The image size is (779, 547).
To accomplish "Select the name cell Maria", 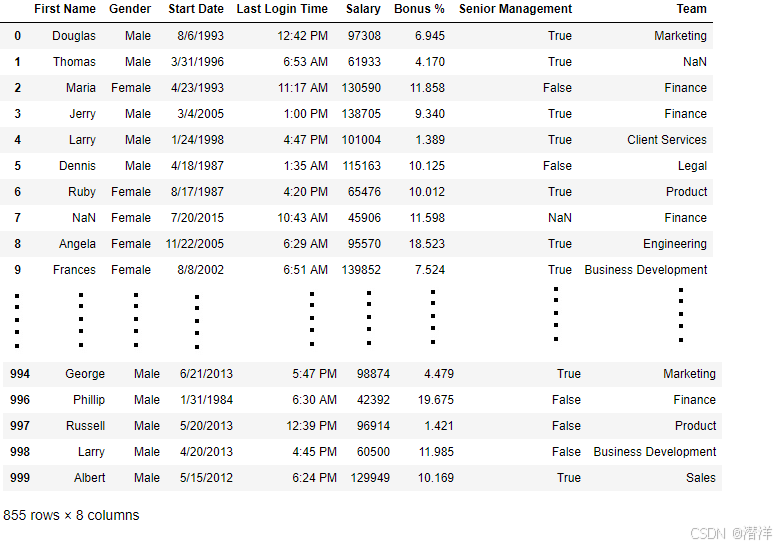I will pyautogui.click(x=81, y=88).
